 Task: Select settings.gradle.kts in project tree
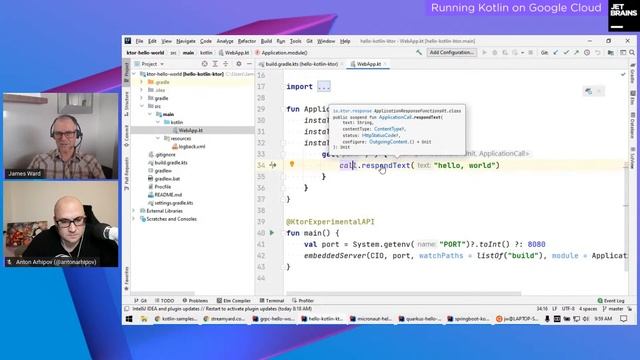click(173, 203)
